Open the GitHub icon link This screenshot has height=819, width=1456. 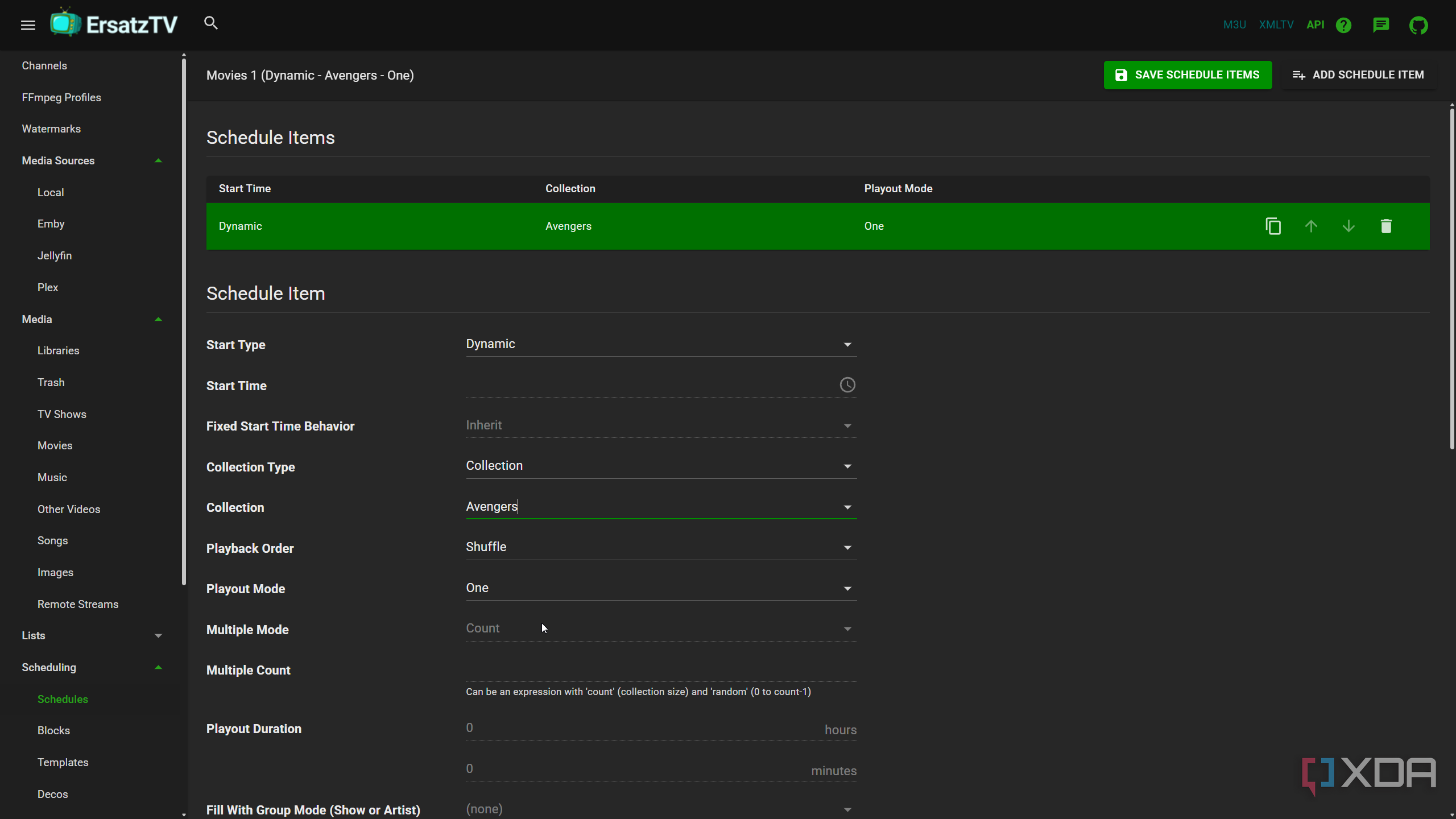pyautogui.click(x=1418, y=25)
